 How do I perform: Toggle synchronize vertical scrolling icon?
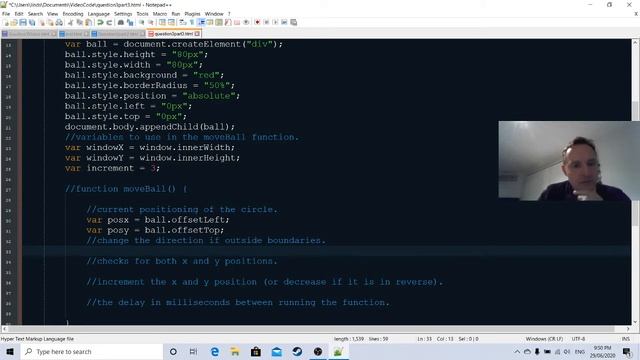(x=162, y=22)
